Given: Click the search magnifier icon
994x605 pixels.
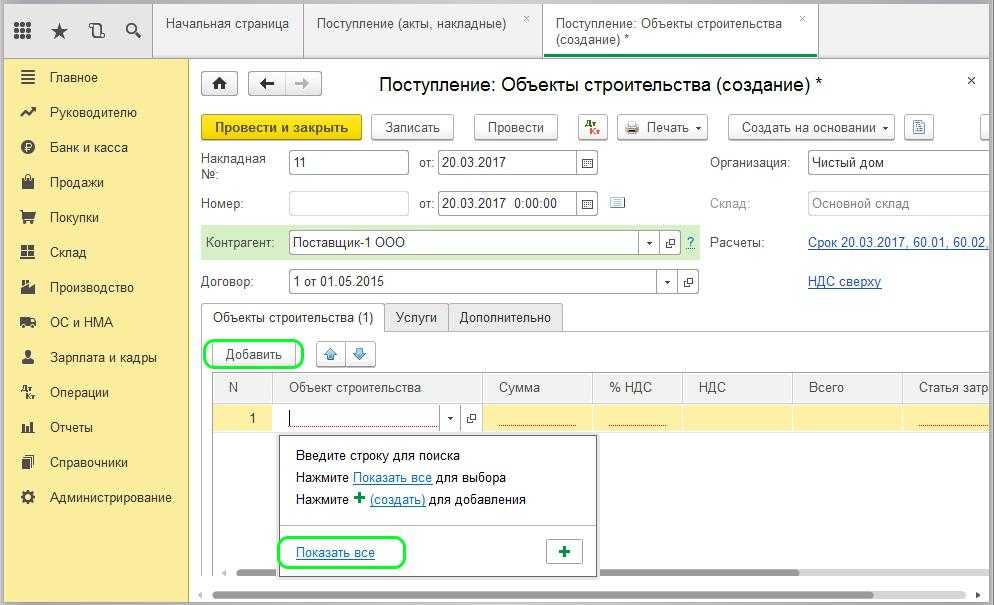Looking at the screenshot, I should pyautogui.click(x=133, y=30).
